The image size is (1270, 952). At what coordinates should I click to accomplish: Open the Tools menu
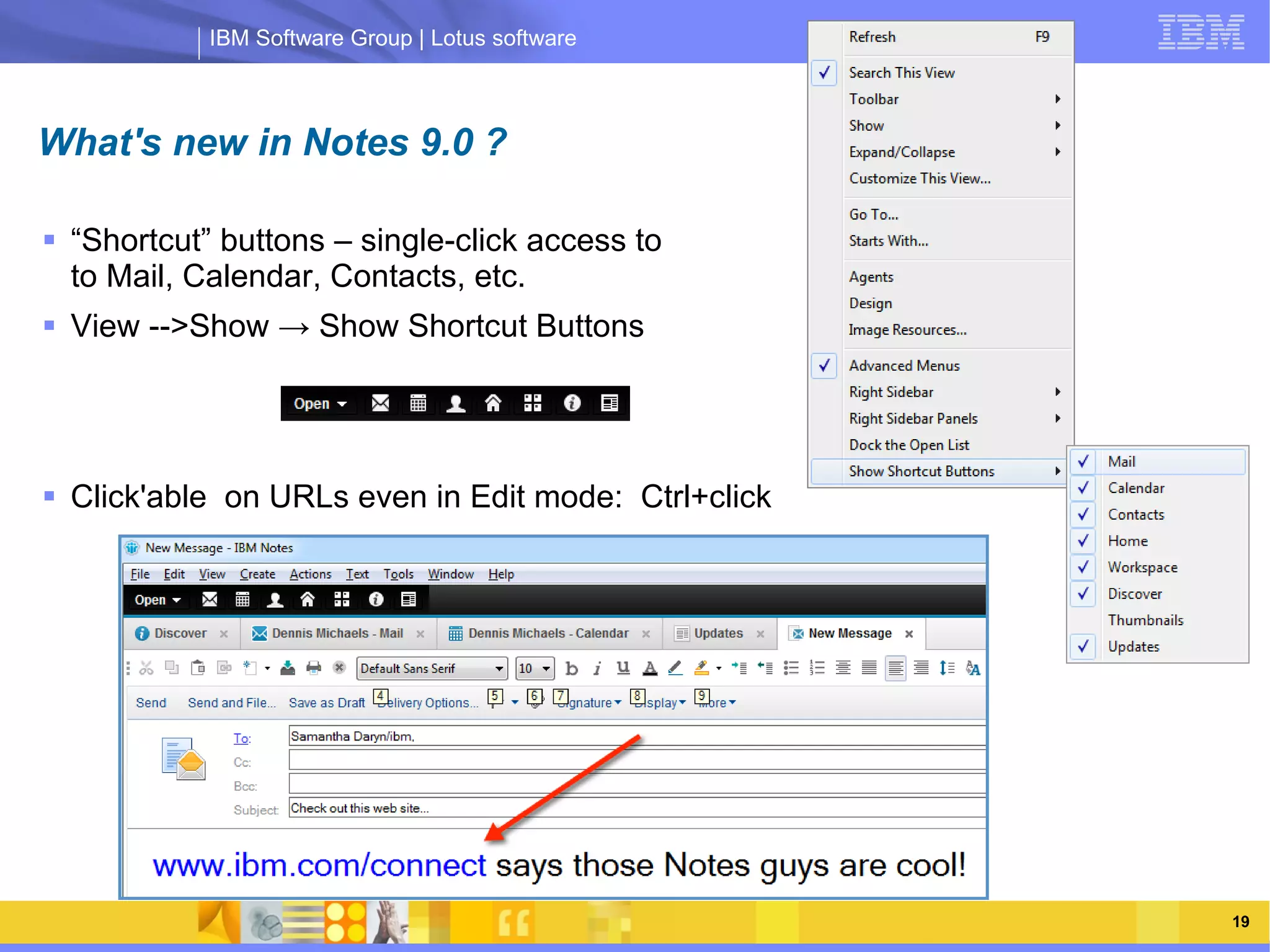click(398, 574)
